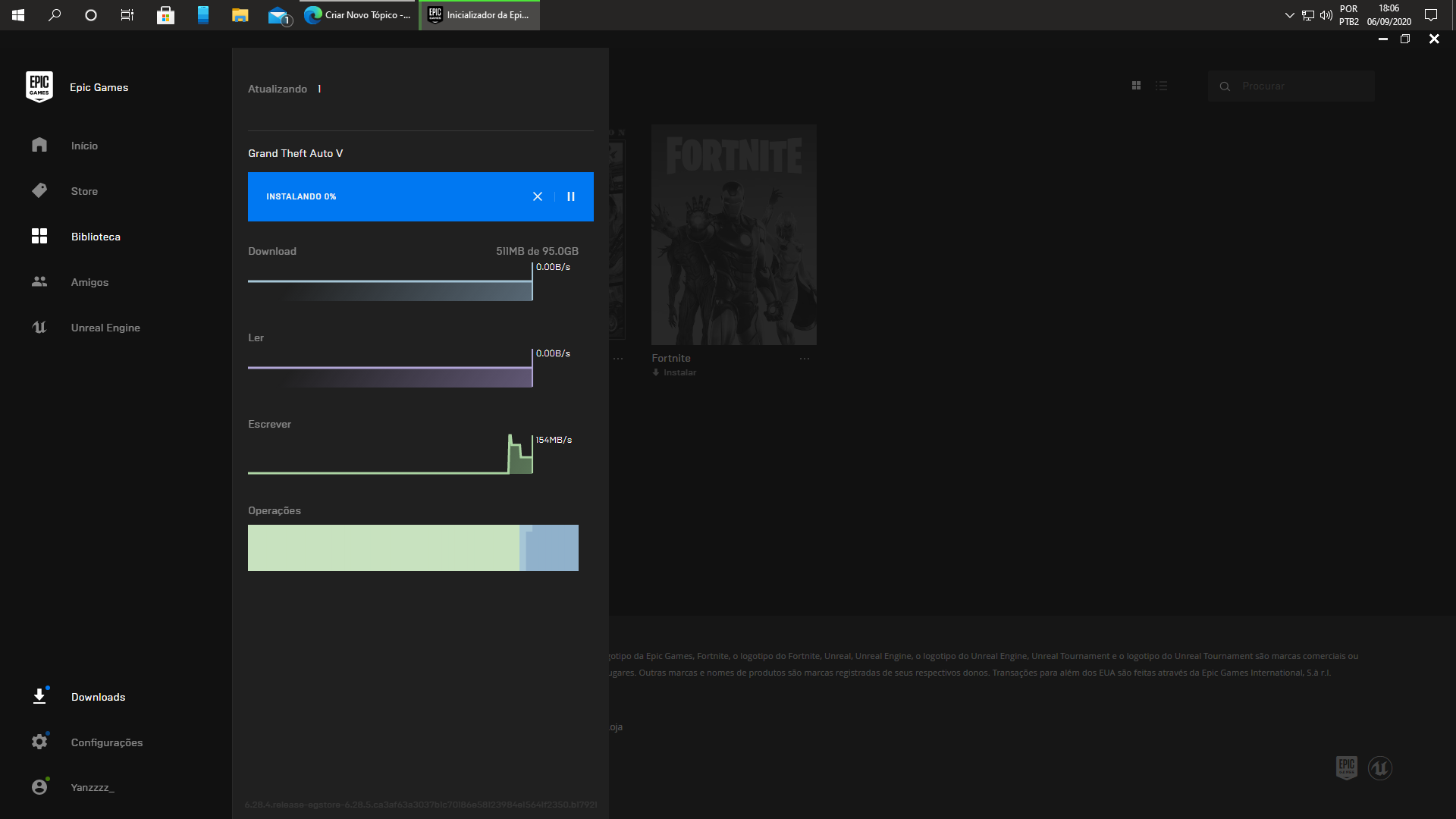Viewport: 1456px width, 819px height.
Task: Click the INSTALANDO 0% progress bar
Action: (421, 196)
